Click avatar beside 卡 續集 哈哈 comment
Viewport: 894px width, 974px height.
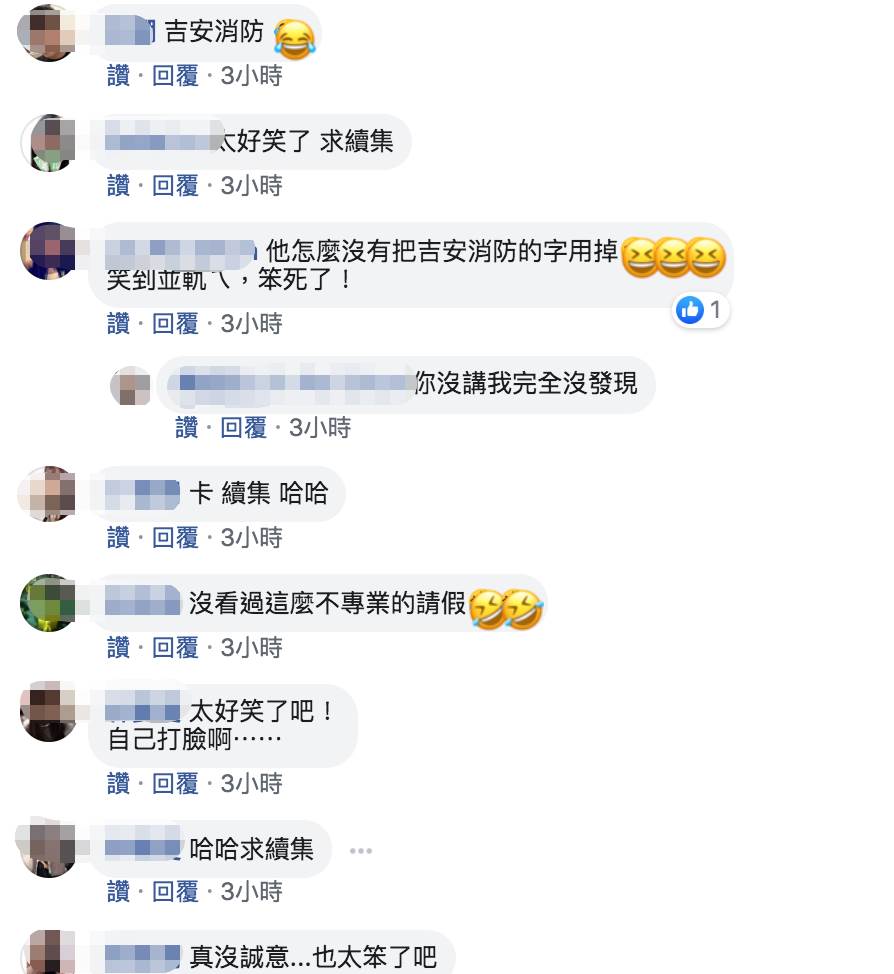[48, 494]
